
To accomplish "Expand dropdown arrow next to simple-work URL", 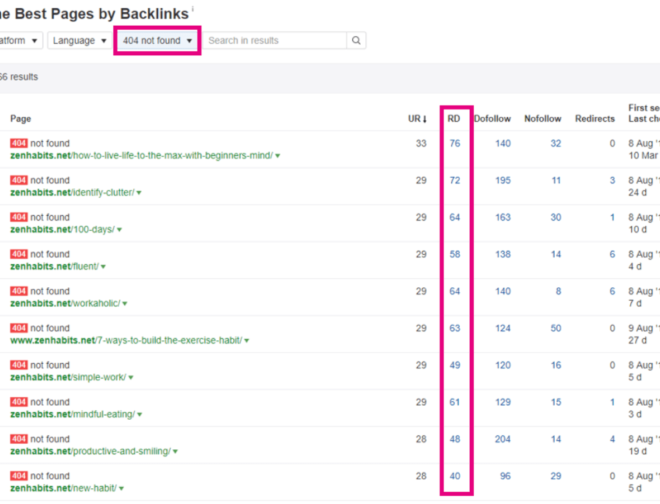I will [131, 378].
